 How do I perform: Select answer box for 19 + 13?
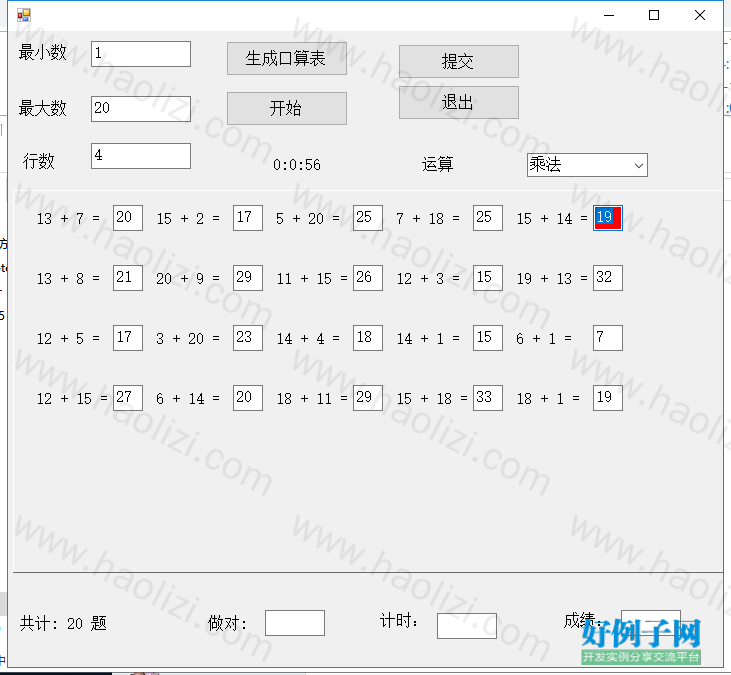(x=608, y=278)
